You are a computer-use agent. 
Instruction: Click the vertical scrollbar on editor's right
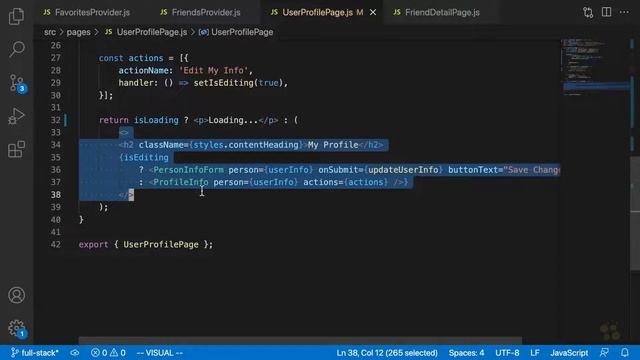[635, 214]
